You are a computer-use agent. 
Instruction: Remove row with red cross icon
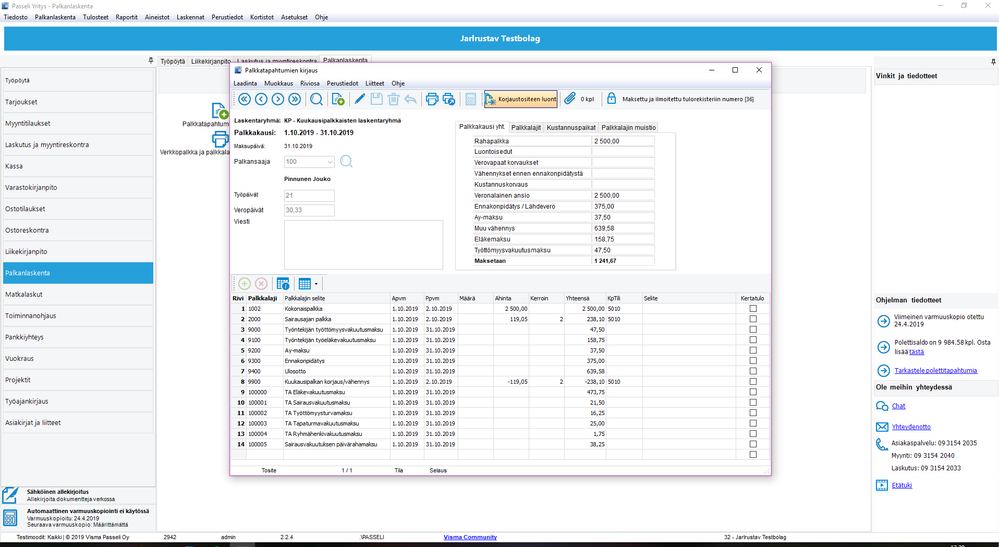point(261,284)
